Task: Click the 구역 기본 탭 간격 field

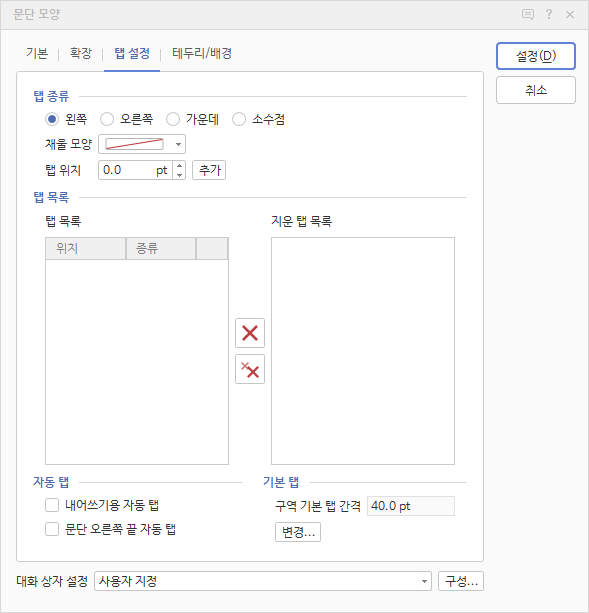Action: click(411, 506)
